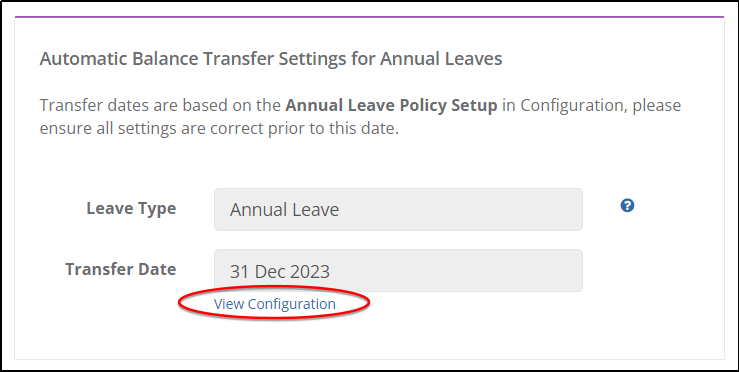Viewport: 739px width, 372px height.
Task: Click the blue question mark help icon
Action: click(627, 206)
